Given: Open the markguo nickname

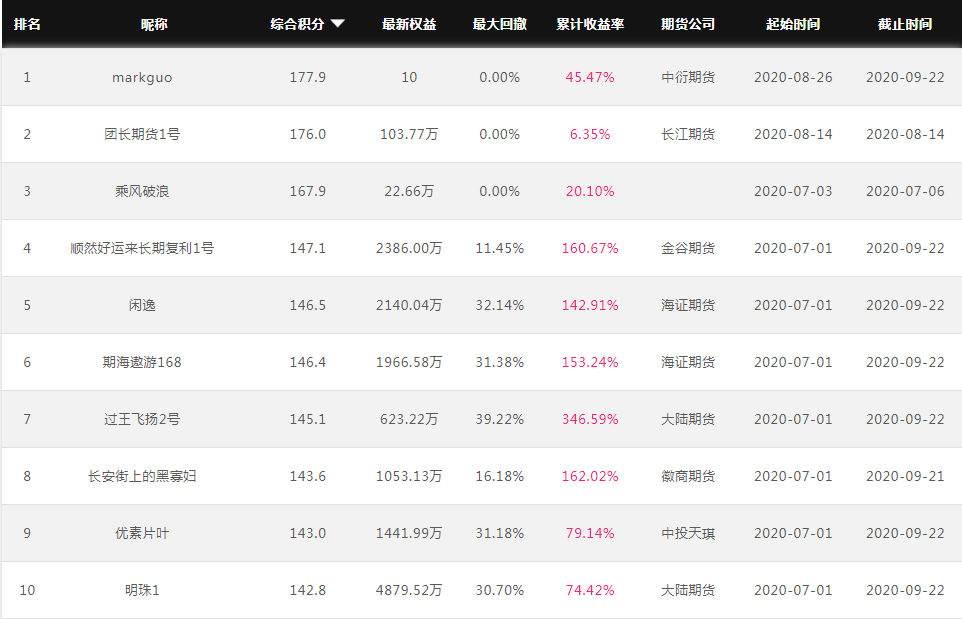Looking at the screenshot, I should tap(142, 78).
